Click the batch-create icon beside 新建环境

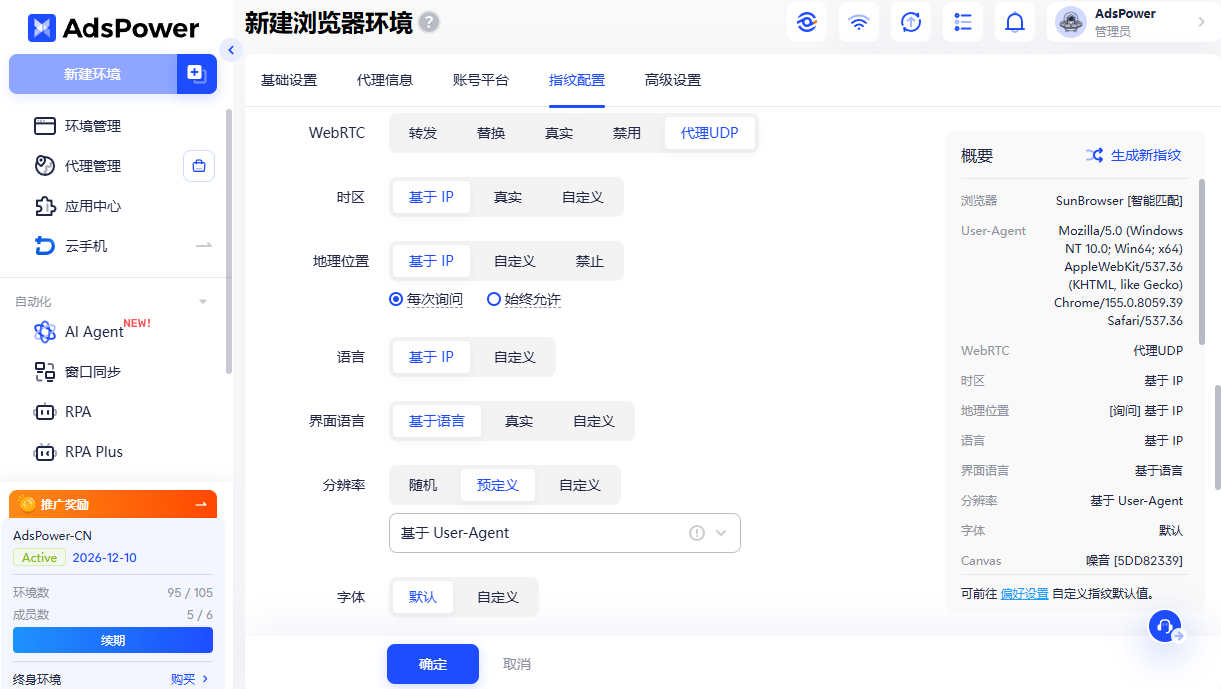(x=196, y=74)
